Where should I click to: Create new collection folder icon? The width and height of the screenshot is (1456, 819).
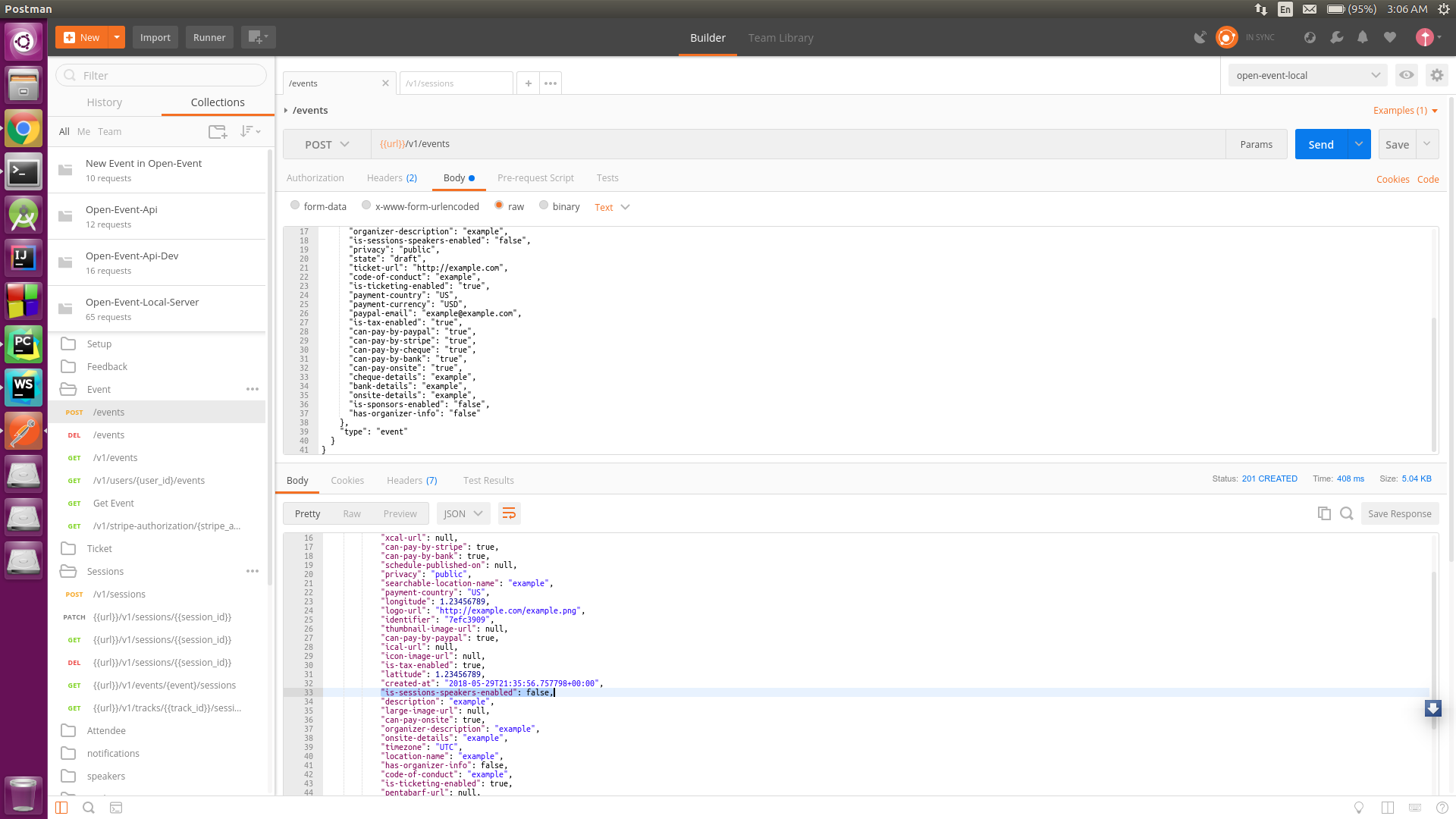[x=218, y=132]
